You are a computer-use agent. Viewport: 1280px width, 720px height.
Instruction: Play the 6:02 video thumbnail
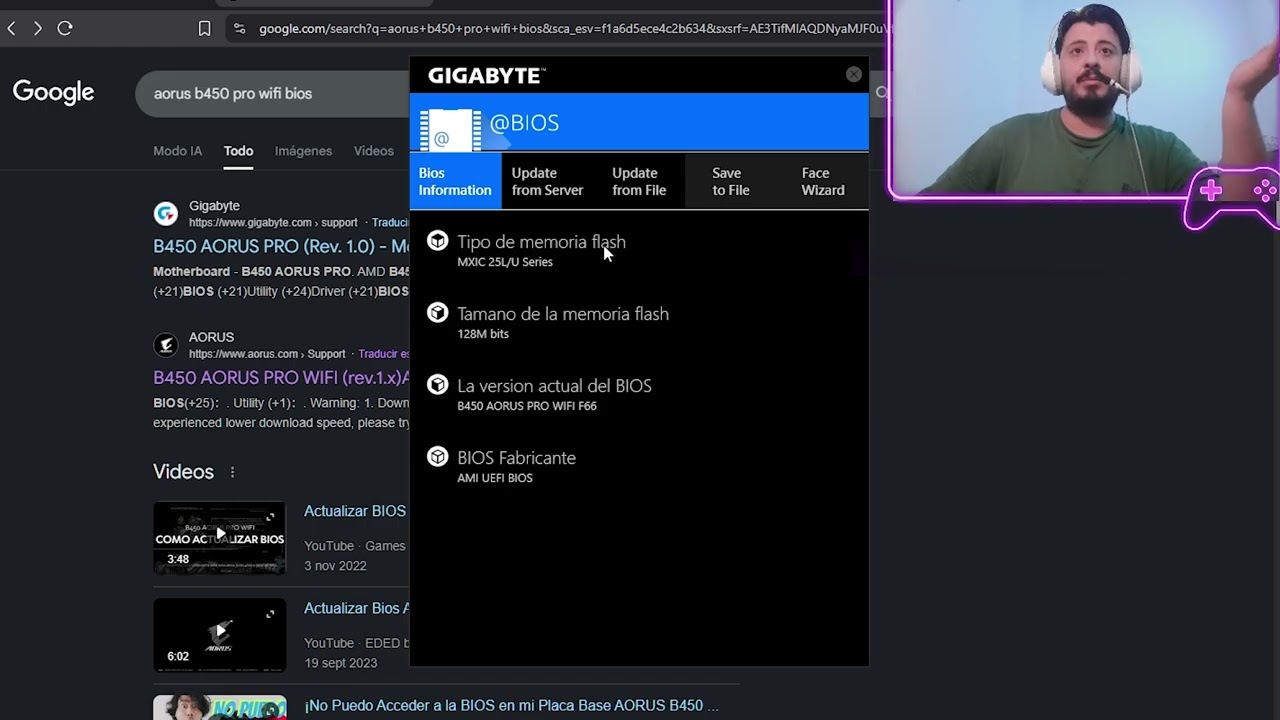219,635
